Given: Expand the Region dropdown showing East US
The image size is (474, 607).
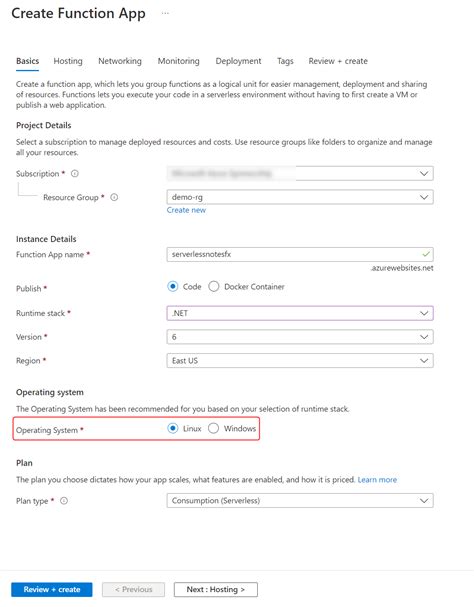Looking at the screenshot, I should coord(300,361).
